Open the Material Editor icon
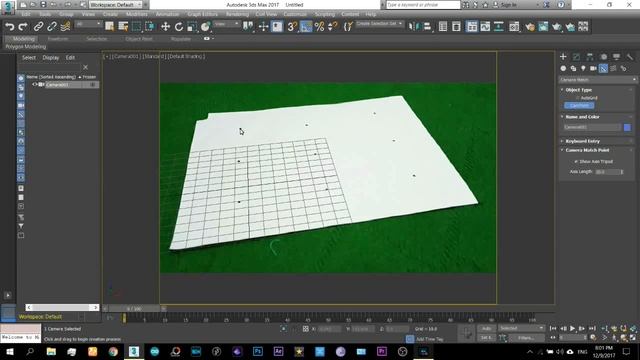 point(514,27)
